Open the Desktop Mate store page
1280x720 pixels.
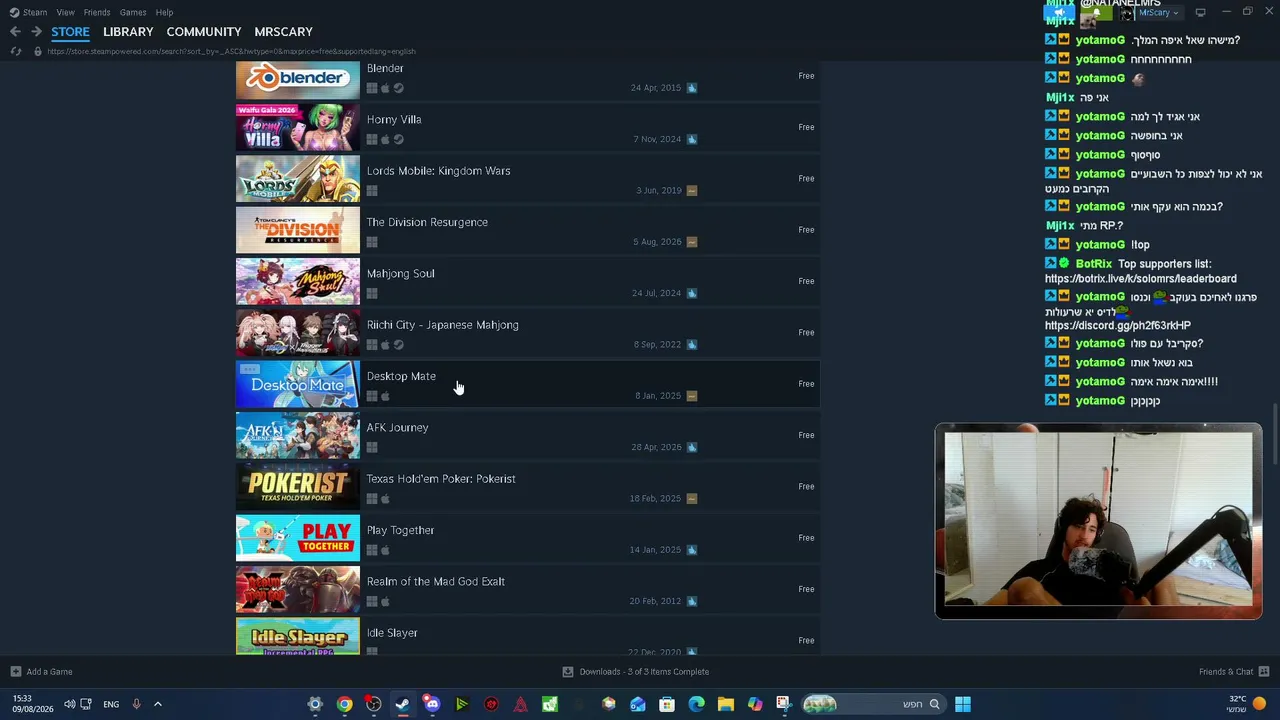pos(528,385)
